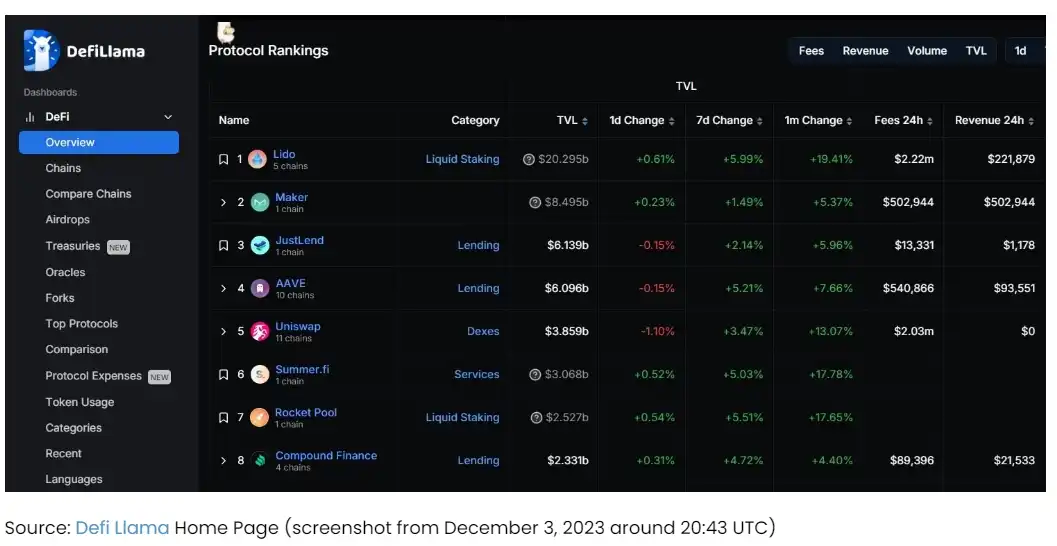1057x546 pixels.
Task: Bookmark the Rocket Pool protocol
Action: pos(224,418)
